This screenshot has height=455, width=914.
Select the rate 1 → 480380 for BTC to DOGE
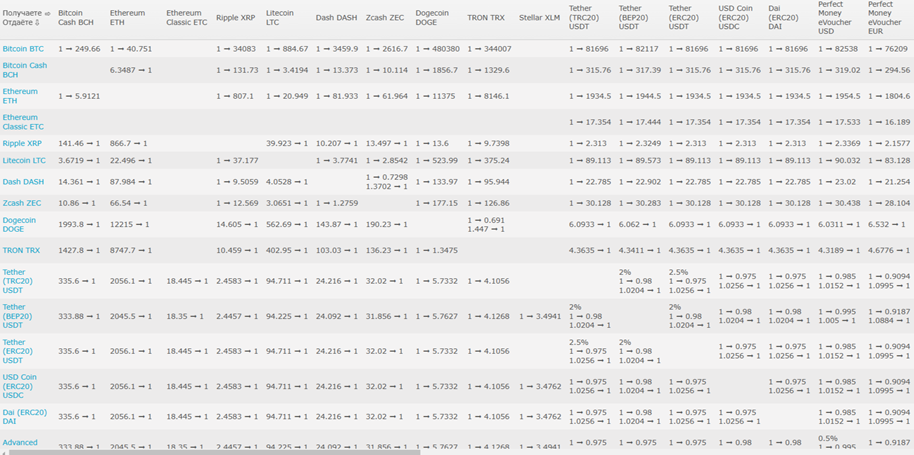pyautogui.click(x=438, y=49)
